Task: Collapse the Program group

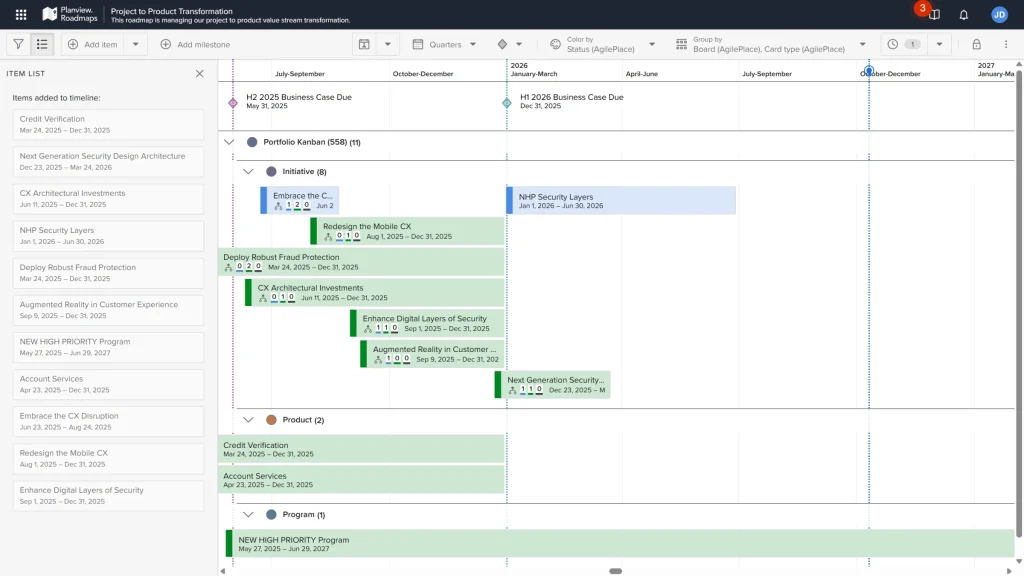Action: point(248,515)
